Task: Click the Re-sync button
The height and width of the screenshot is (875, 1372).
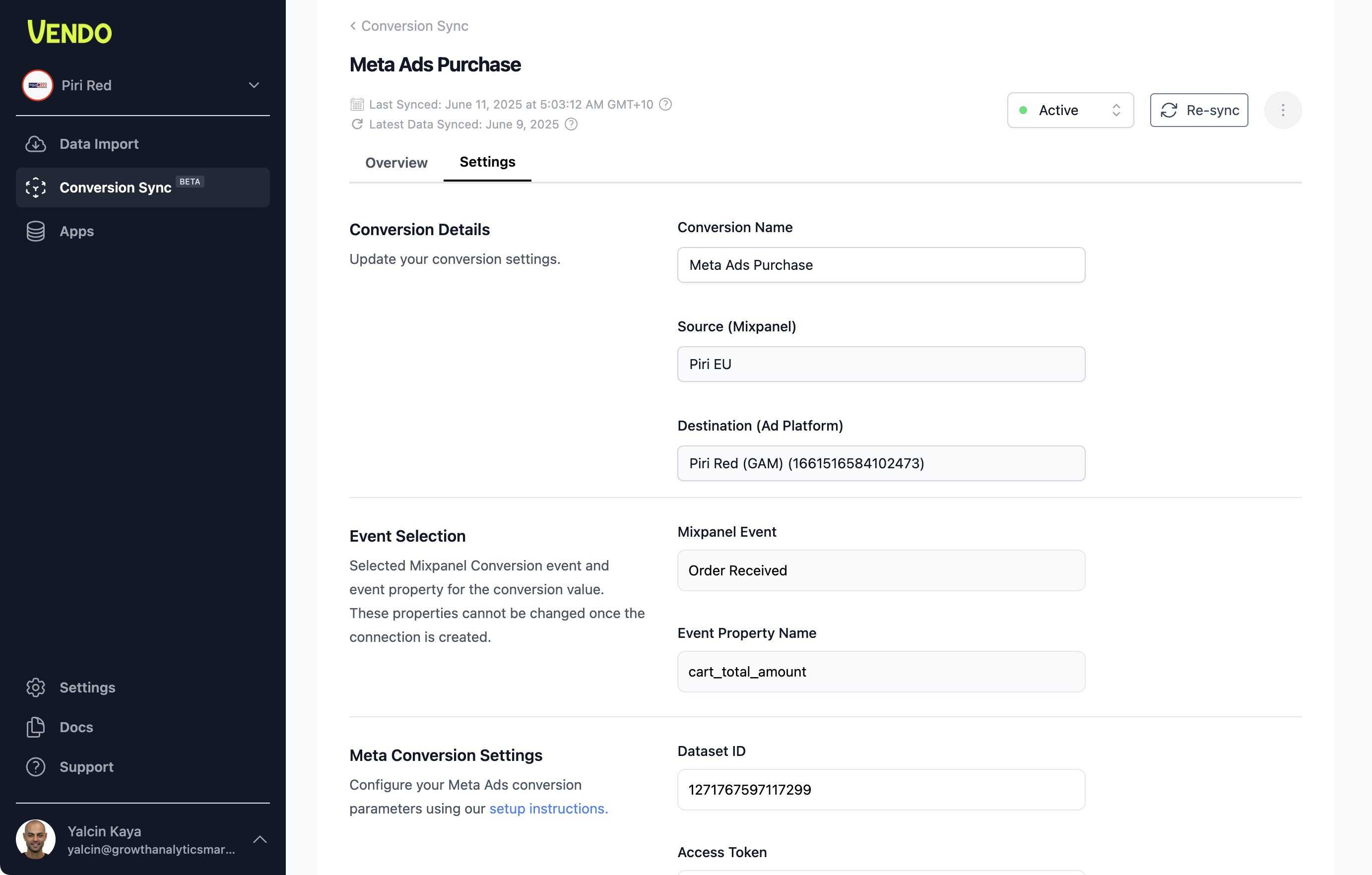Action: pos(1199,110)
